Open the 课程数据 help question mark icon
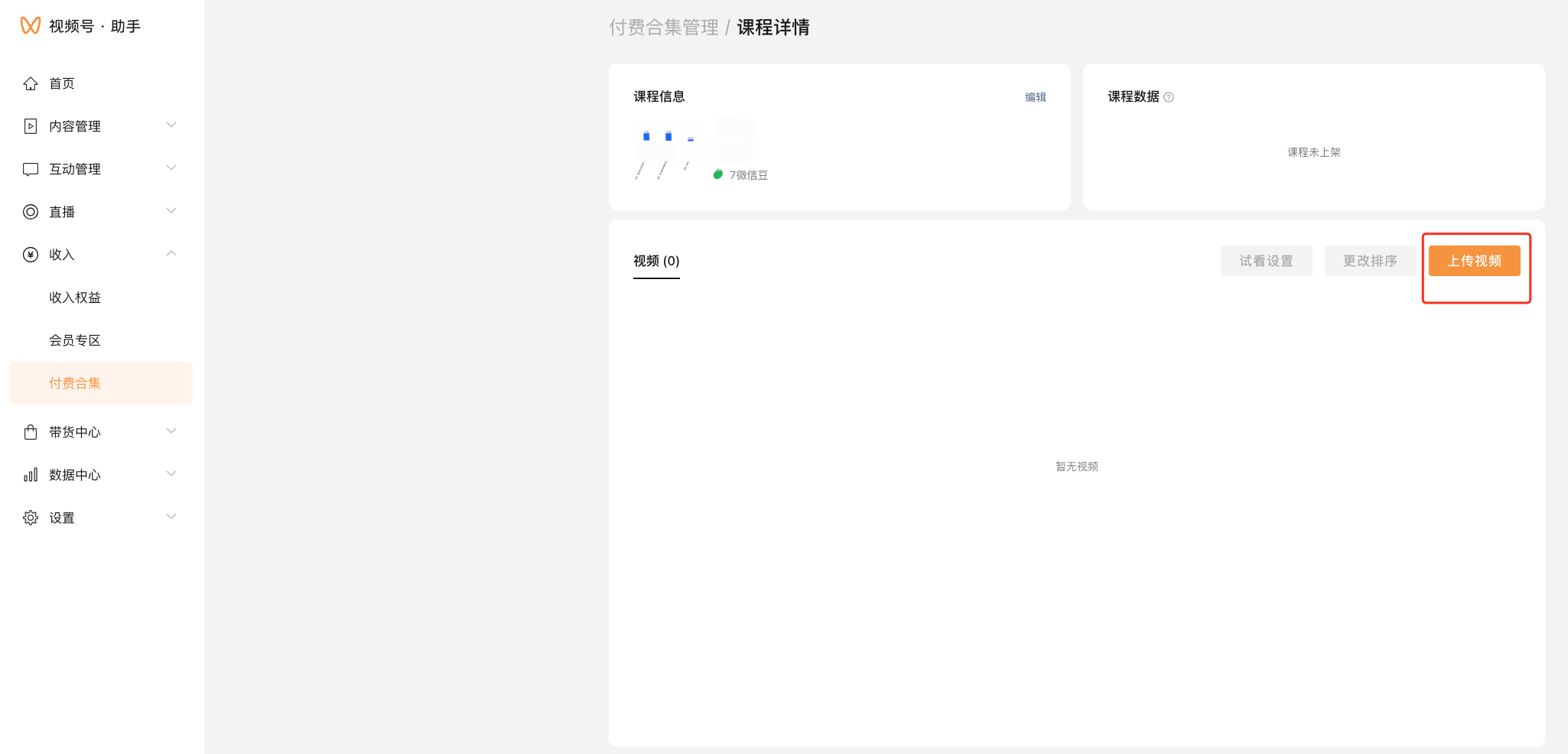The height and width of the screenshot is (754, 1568). click(x=1169, y=96)
